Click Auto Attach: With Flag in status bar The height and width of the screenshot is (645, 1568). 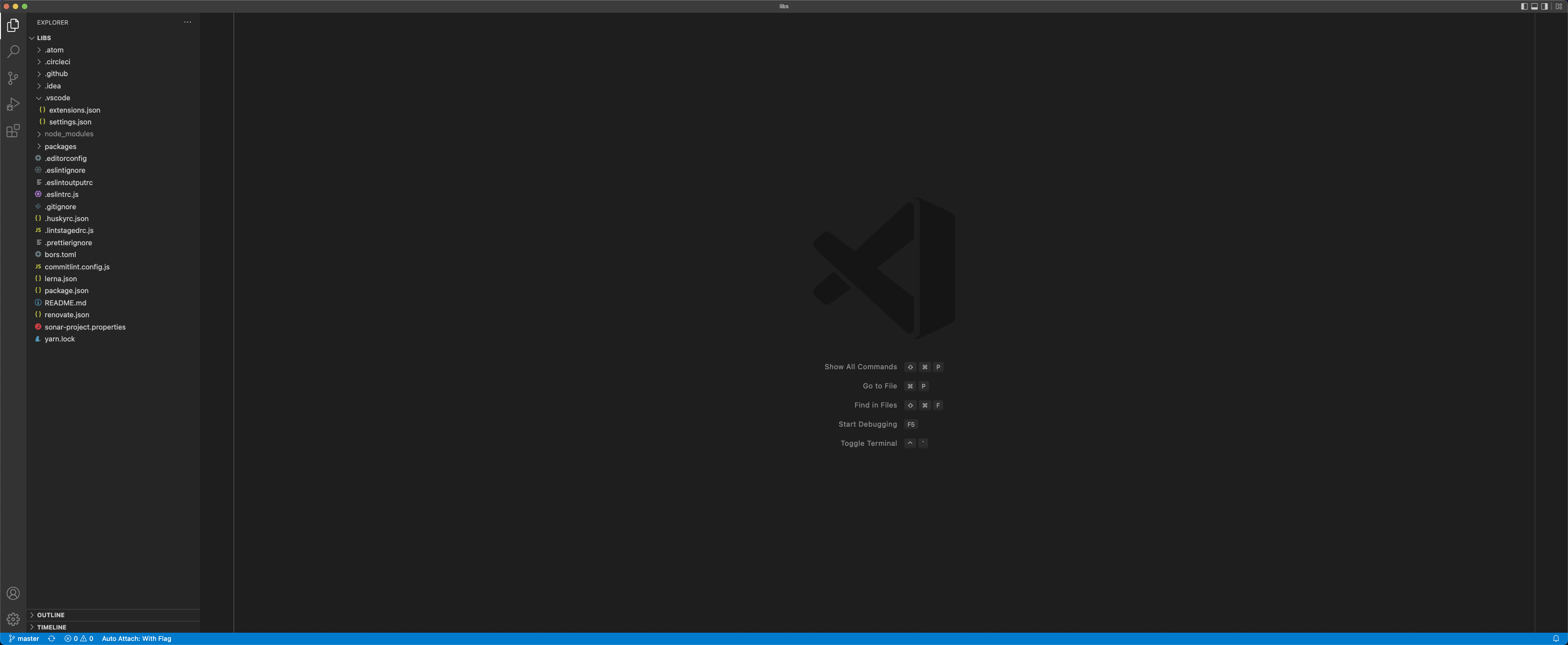(136, 638)
